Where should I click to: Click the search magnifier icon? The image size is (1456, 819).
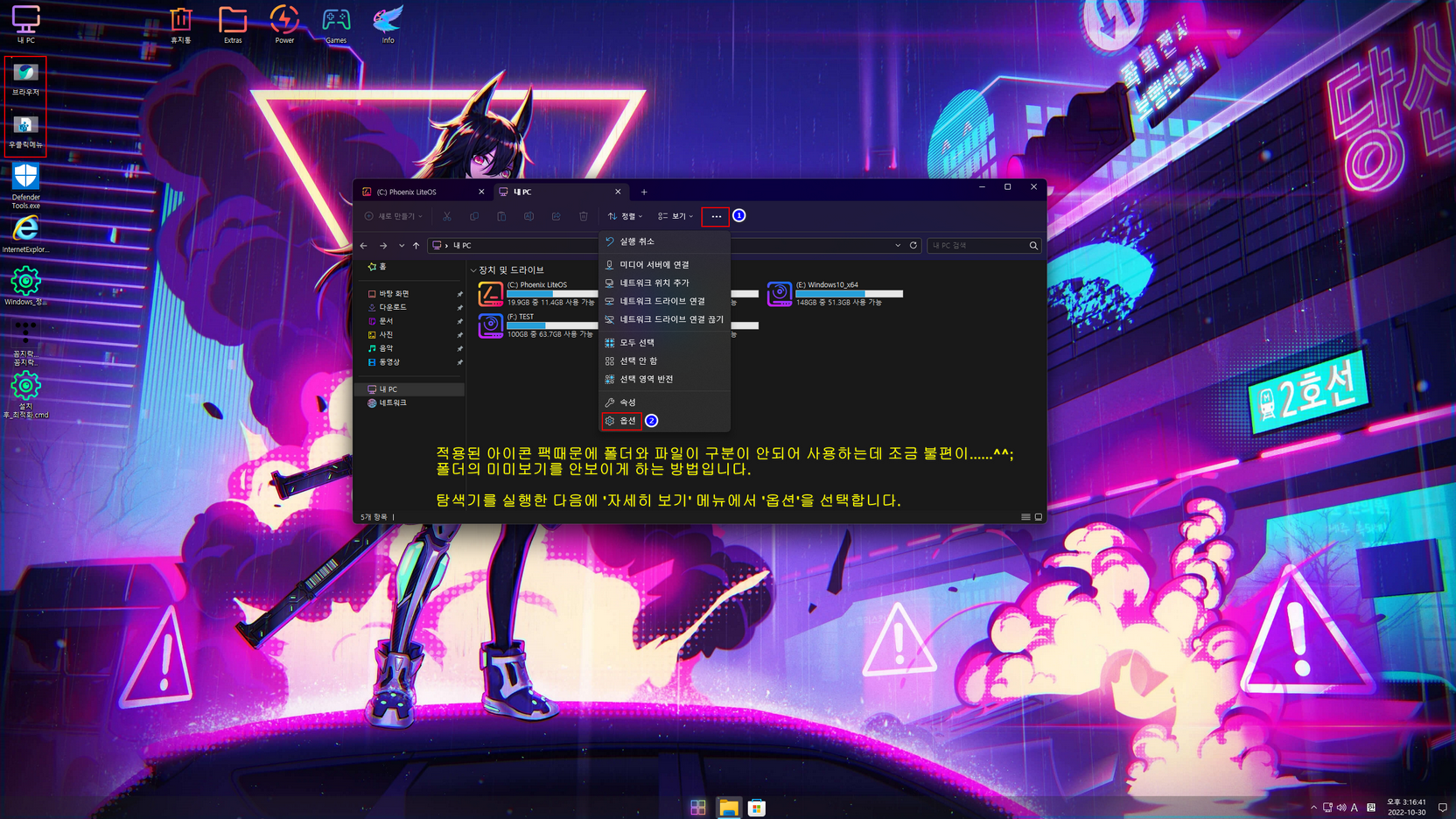point(1033,246)
